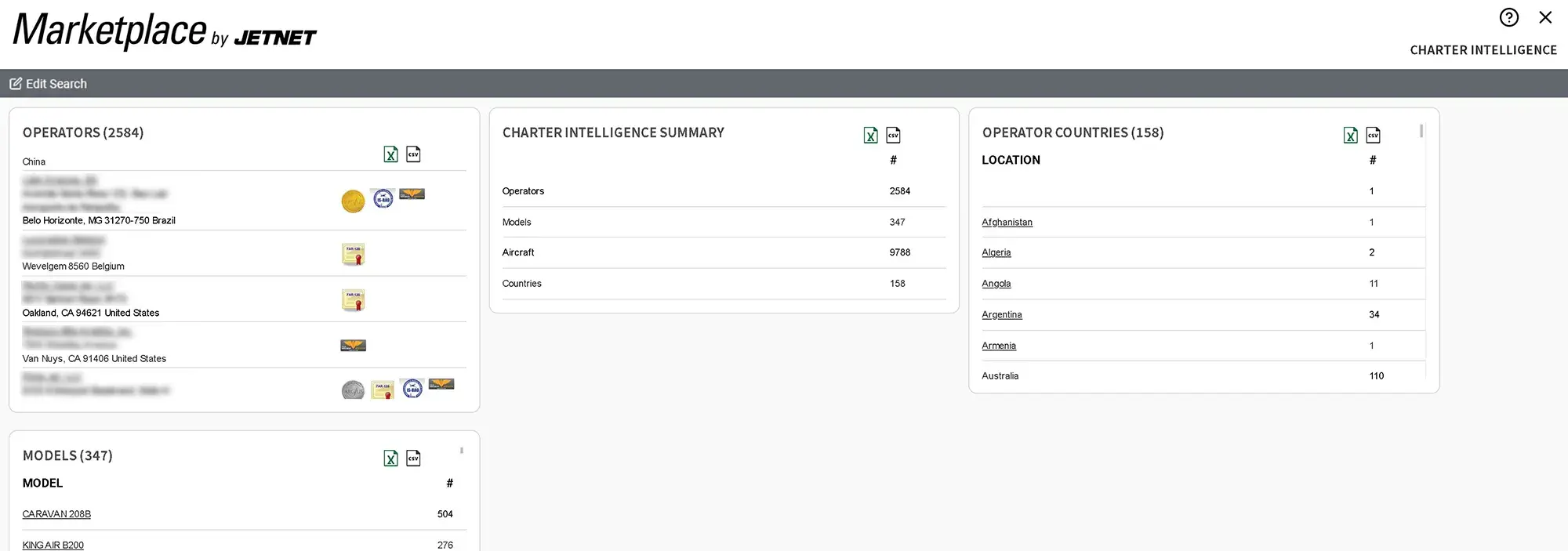Click Edit Search in the toolbar
1568x551 pixels.
pos(49,84)
